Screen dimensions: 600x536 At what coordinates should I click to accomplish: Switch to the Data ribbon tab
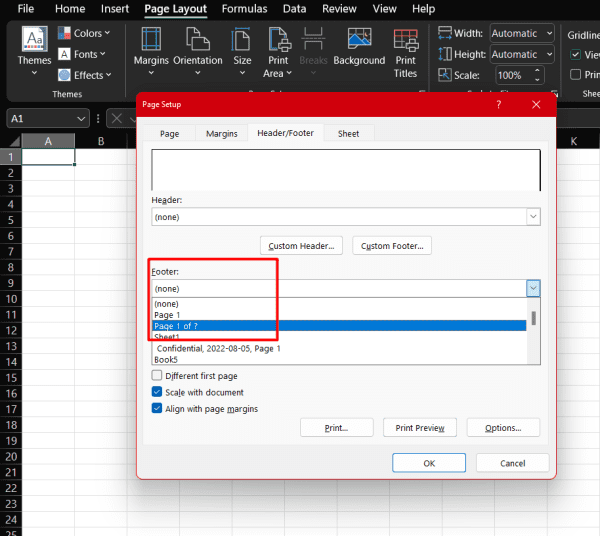click(x=294, y=8)
